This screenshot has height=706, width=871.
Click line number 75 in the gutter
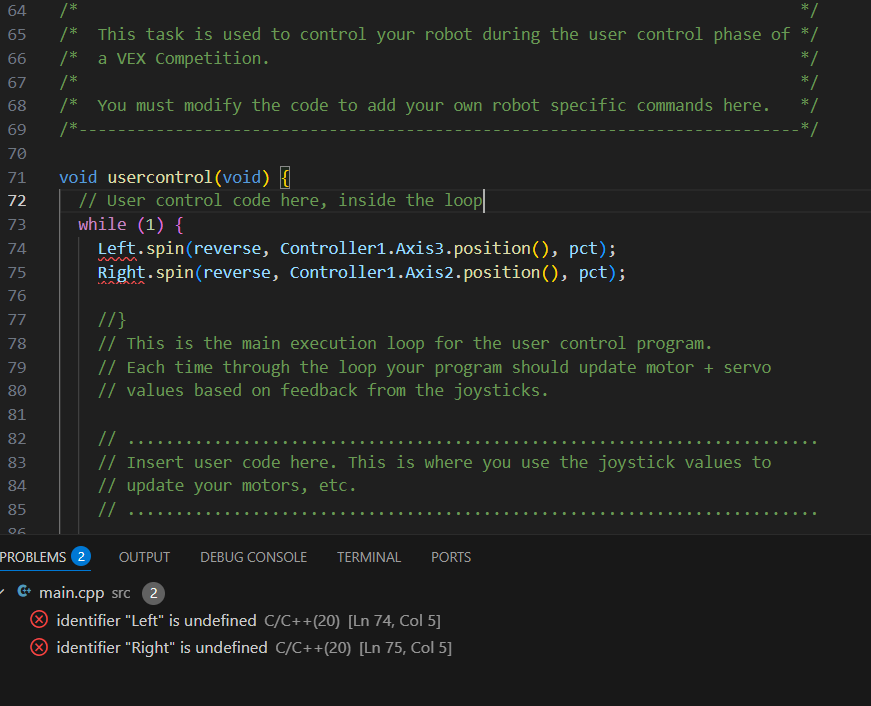[x=17, y=272]
